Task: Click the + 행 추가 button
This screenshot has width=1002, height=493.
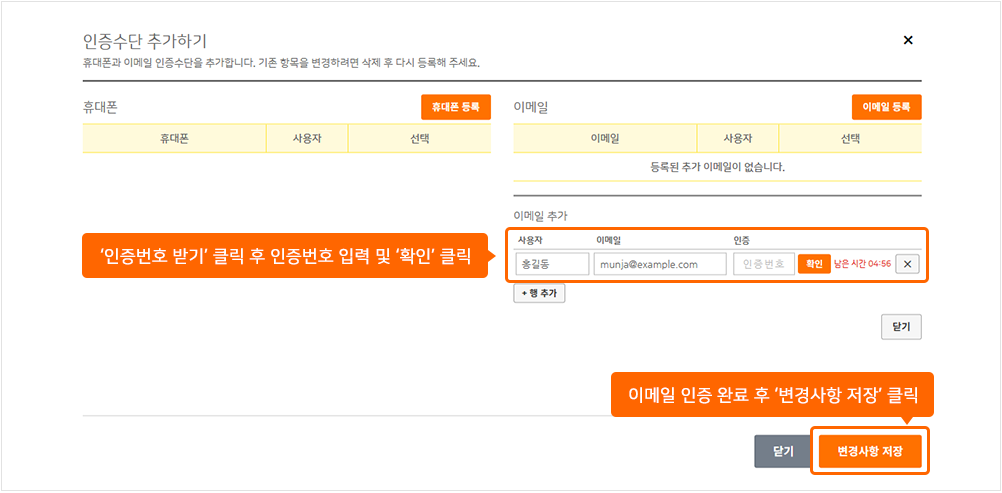Action: (539, 293)
